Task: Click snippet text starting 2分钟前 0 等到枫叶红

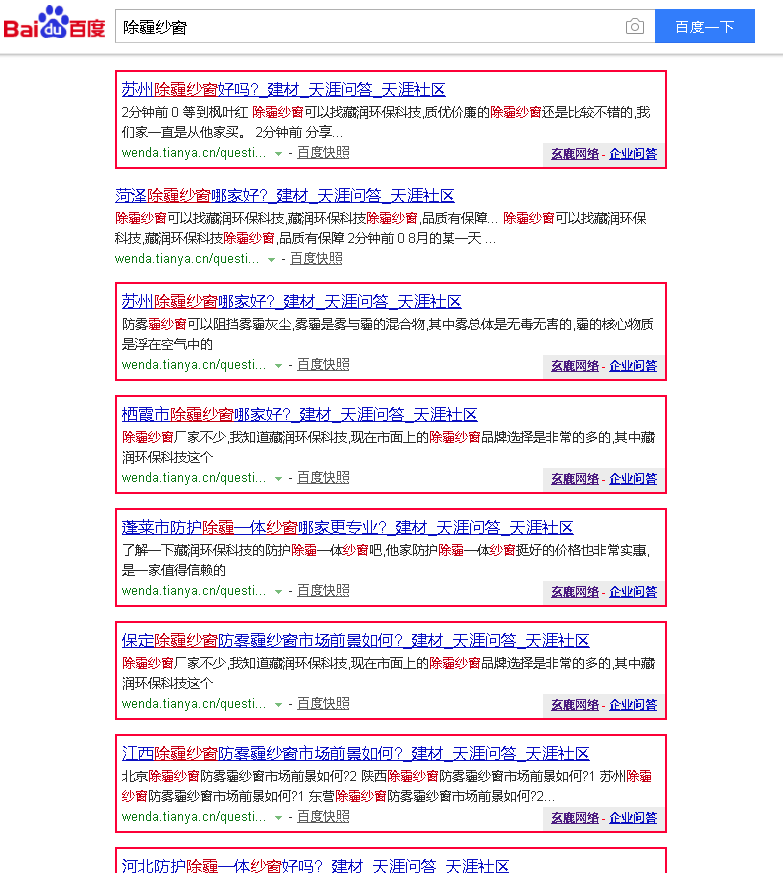Action: coord(386,122)
